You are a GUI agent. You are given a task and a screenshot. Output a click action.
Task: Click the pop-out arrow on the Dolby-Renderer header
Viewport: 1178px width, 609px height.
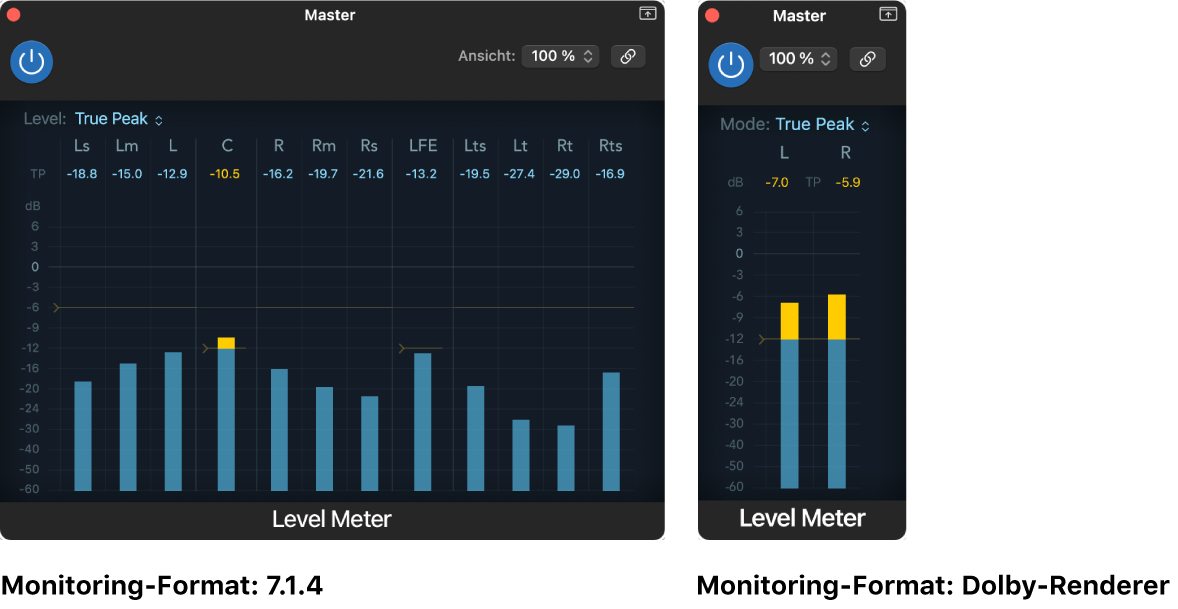pyautogui.click(x=888, y=15)
